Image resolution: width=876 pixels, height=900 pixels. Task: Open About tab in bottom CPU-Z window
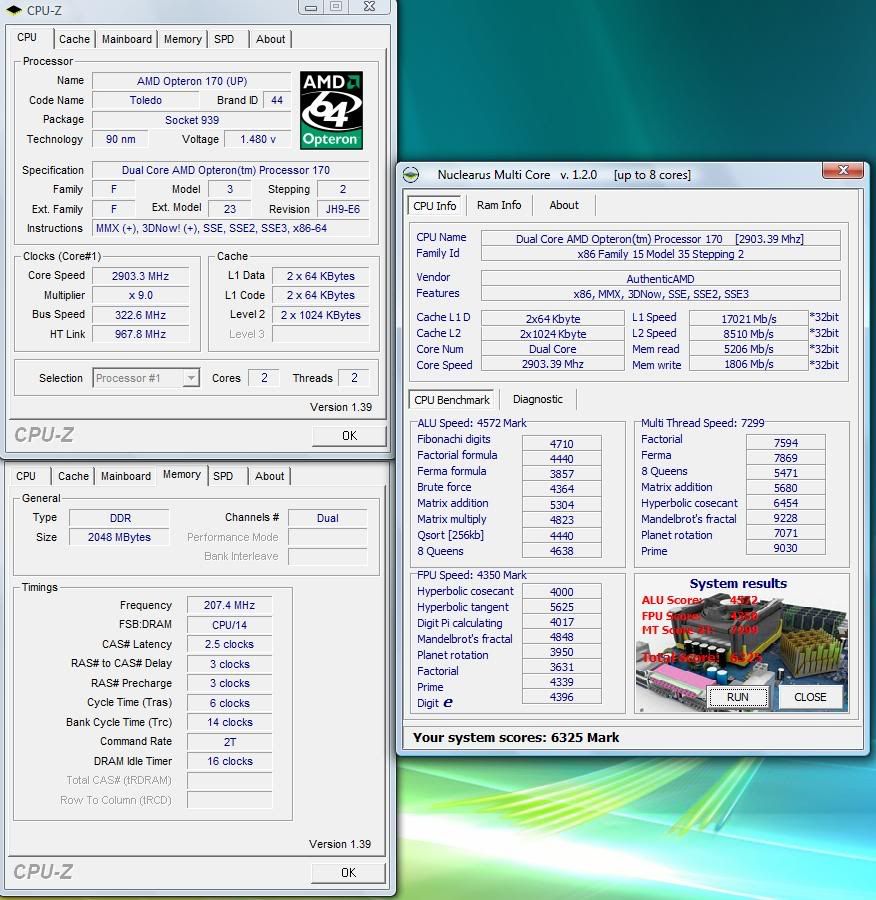269,476
